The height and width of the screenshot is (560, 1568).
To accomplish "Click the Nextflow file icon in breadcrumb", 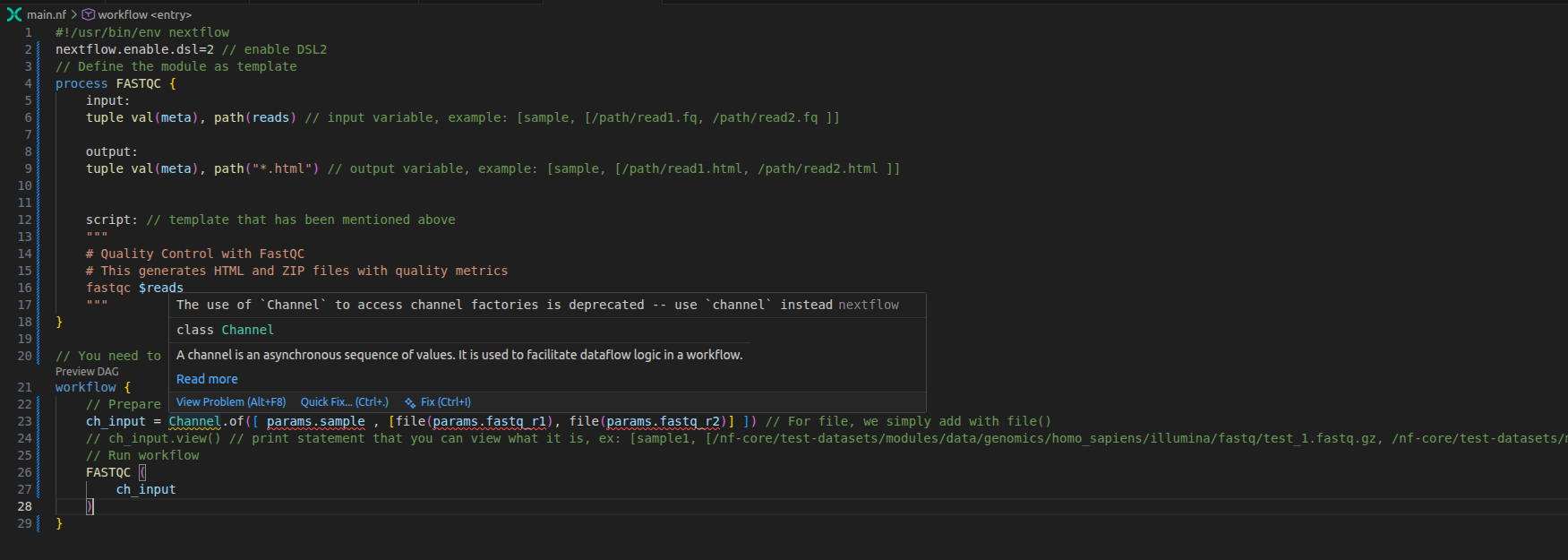I will coord(14,14).
